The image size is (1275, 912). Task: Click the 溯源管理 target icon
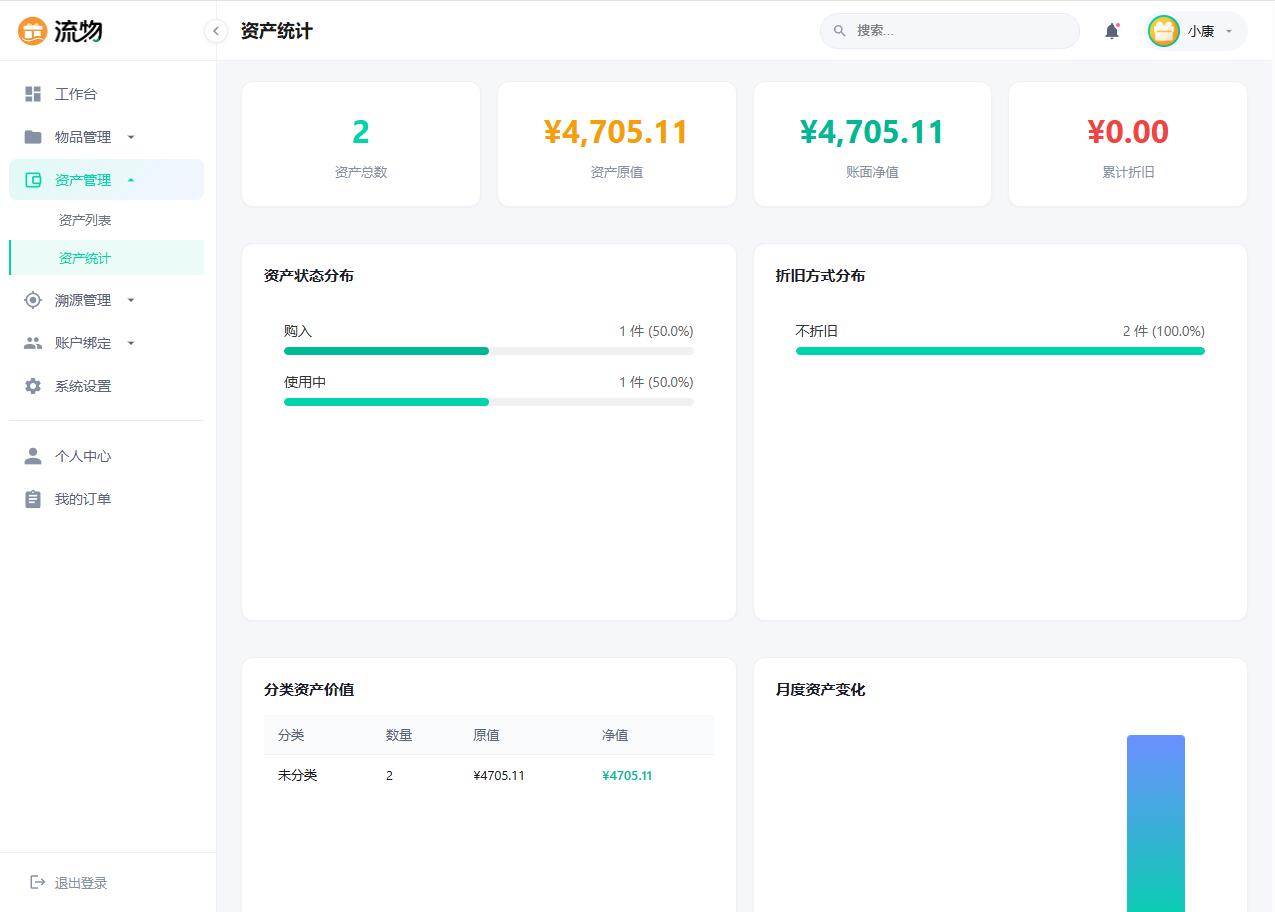pyautogui.click(x=33, y=300)
